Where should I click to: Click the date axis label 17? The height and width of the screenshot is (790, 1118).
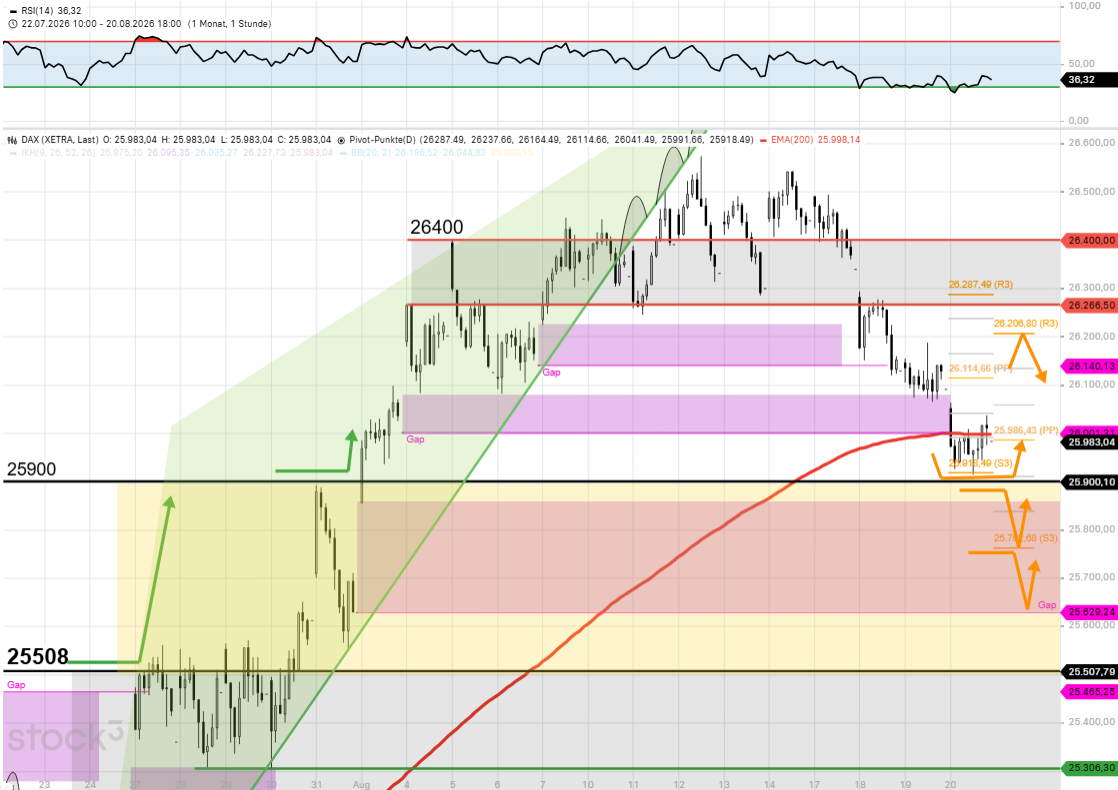(814, 785)
